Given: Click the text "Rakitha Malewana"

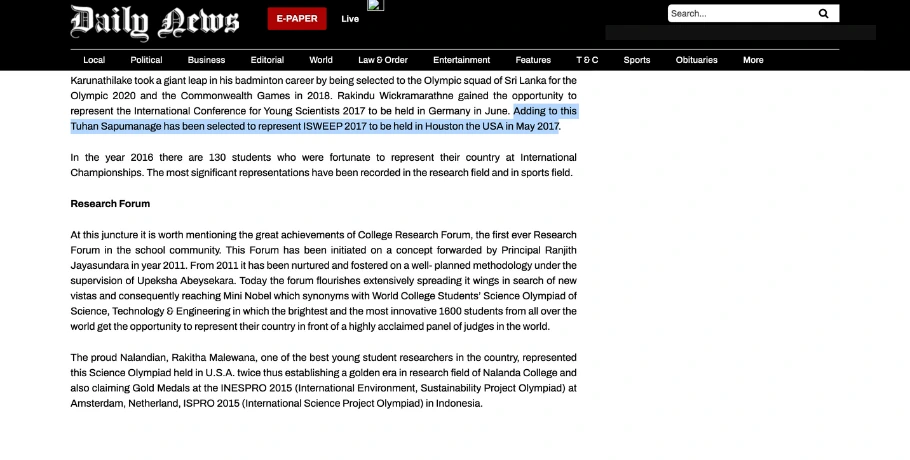Looking at the screenshot, I should coord(213,357).
